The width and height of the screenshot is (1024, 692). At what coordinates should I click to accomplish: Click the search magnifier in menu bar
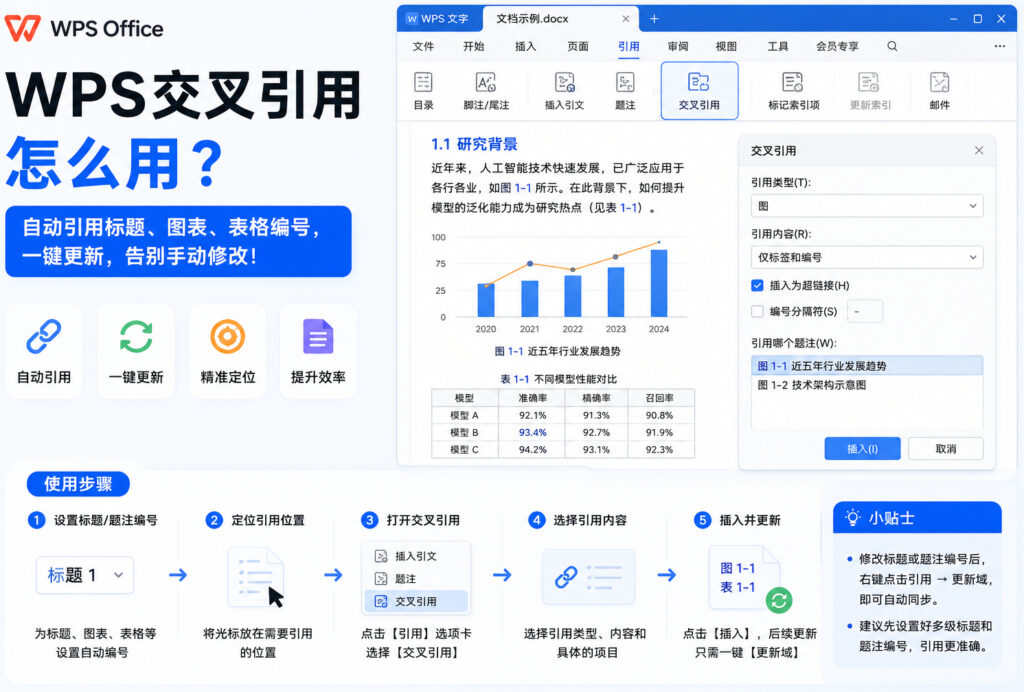[892, 46]
